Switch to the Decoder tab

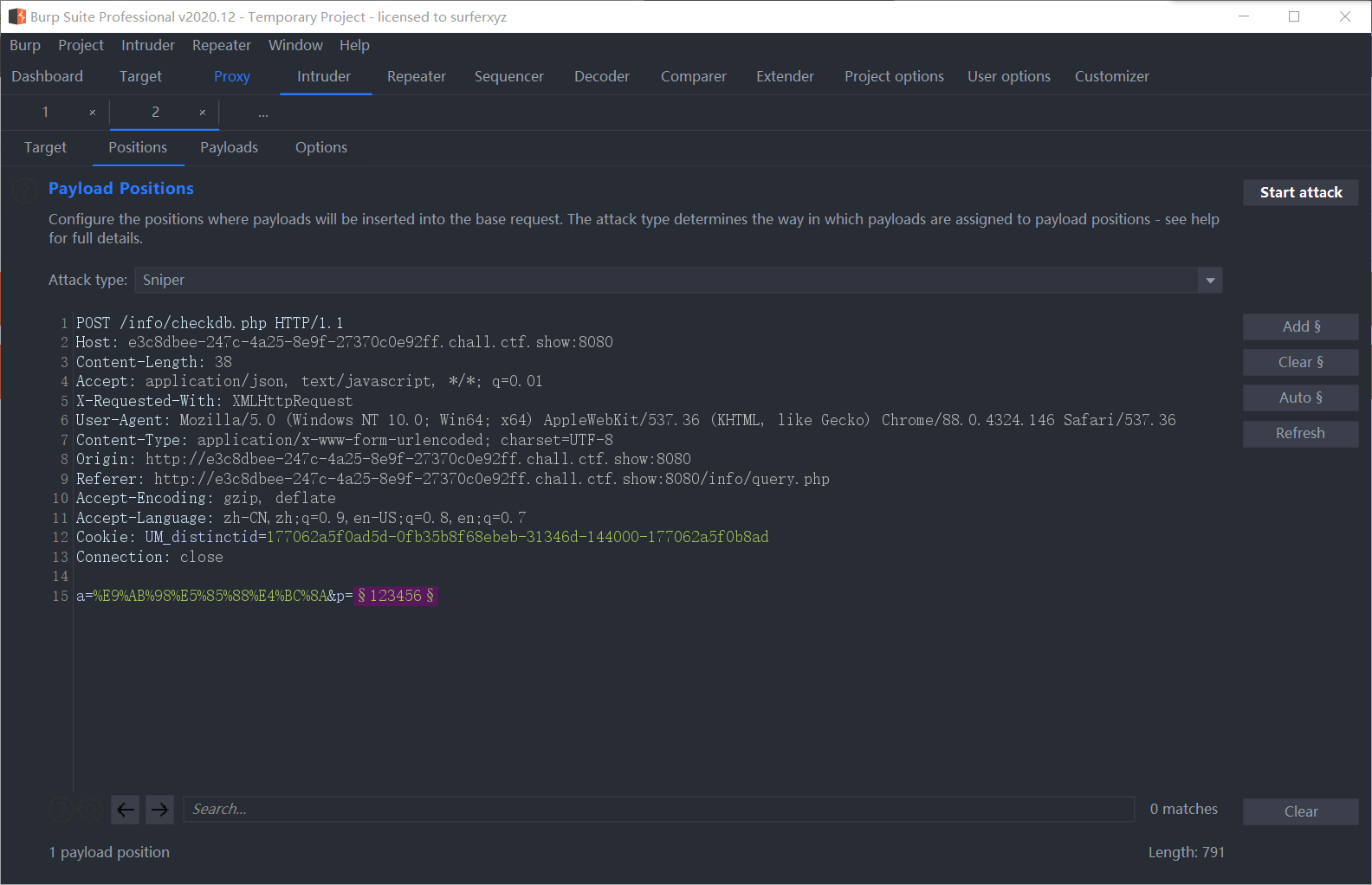[602, 76]
